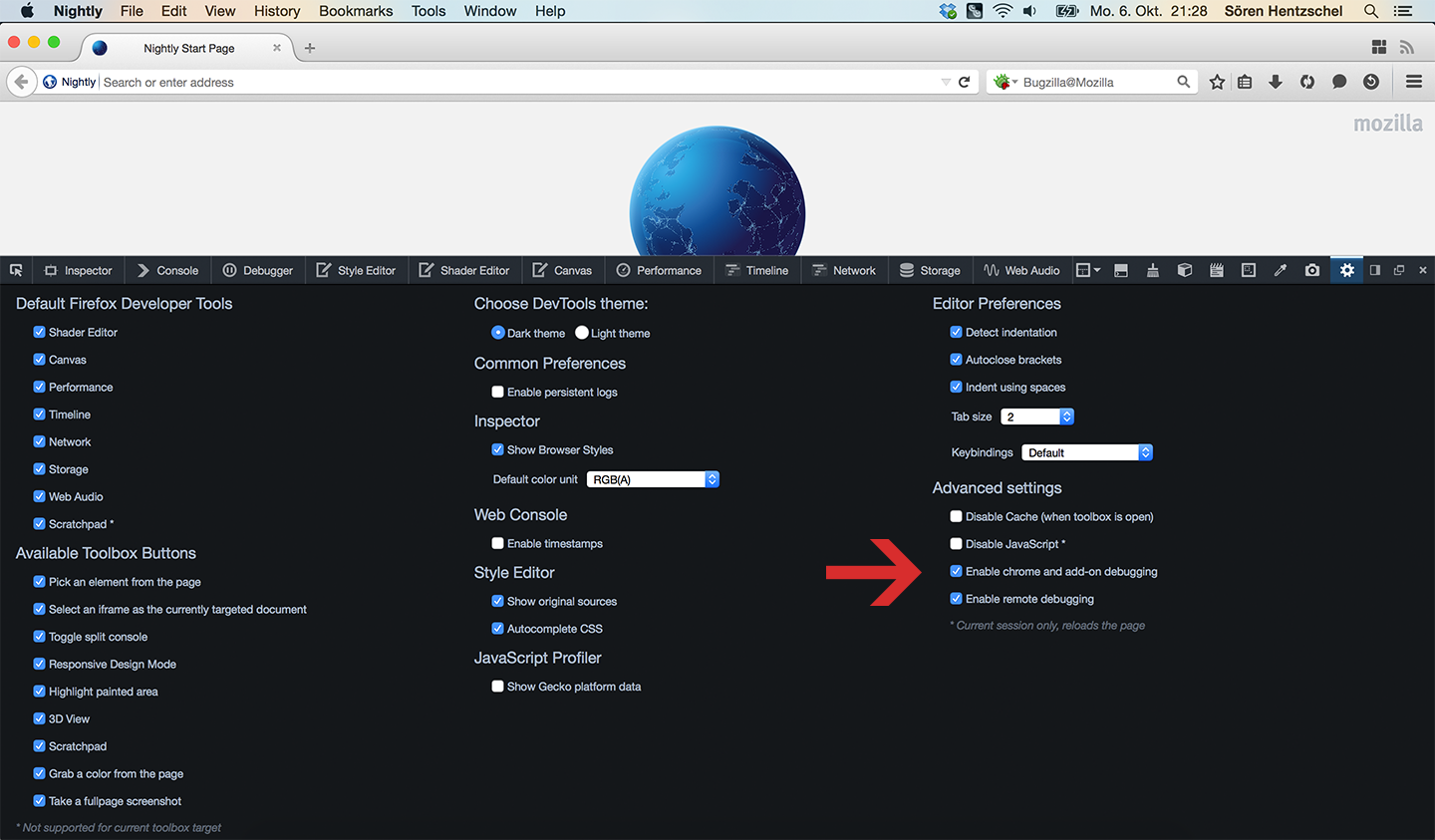Check Show Gecko platform data

click(x=497, y=687)
